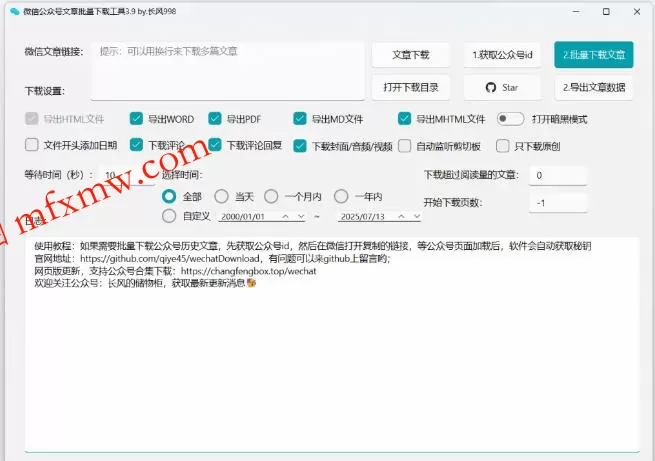This screenshot has height=461, width=655.
Task: Select the 全部 time radio button
Action: [169, 196]
